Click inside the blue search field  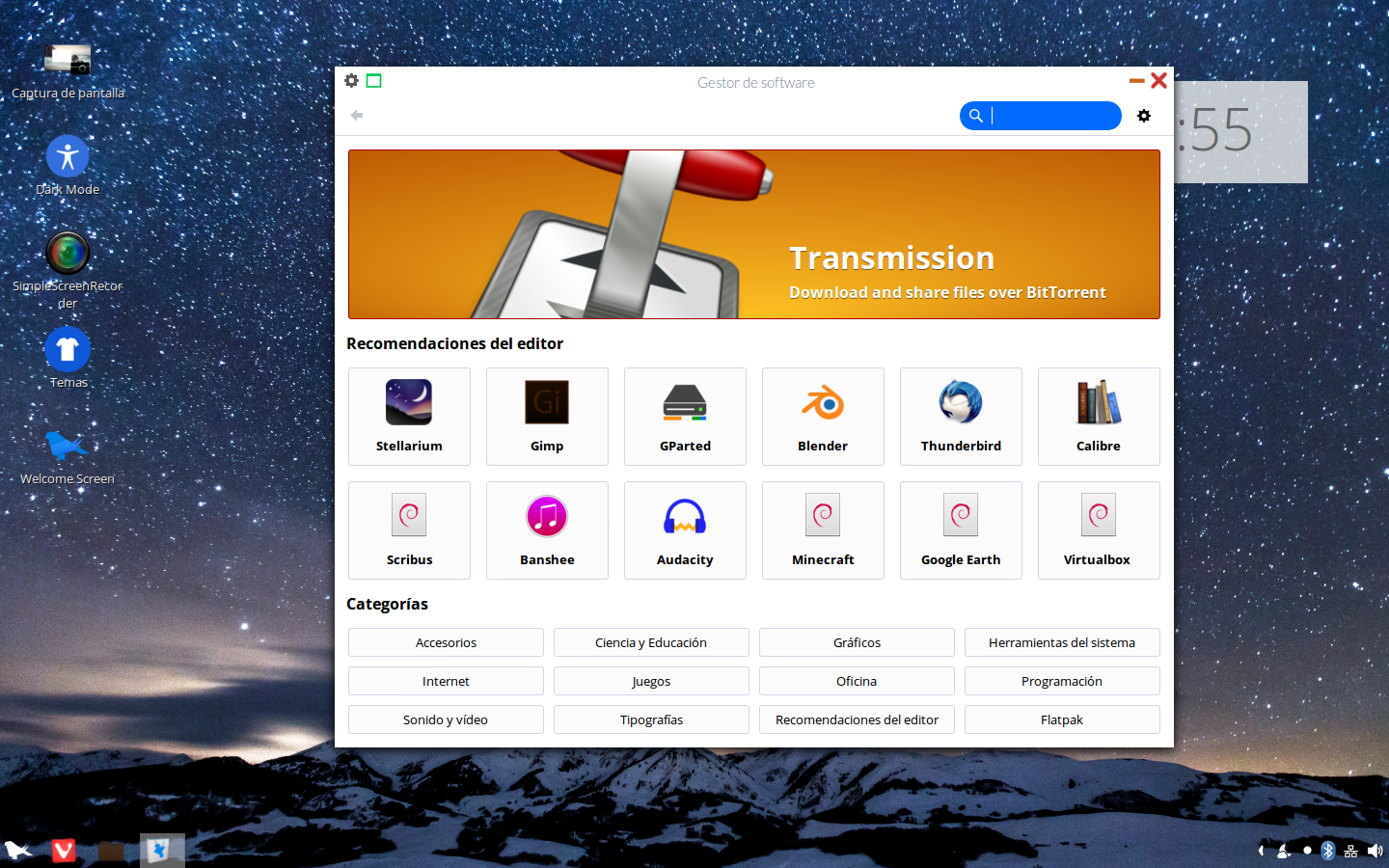[1051, 116]
